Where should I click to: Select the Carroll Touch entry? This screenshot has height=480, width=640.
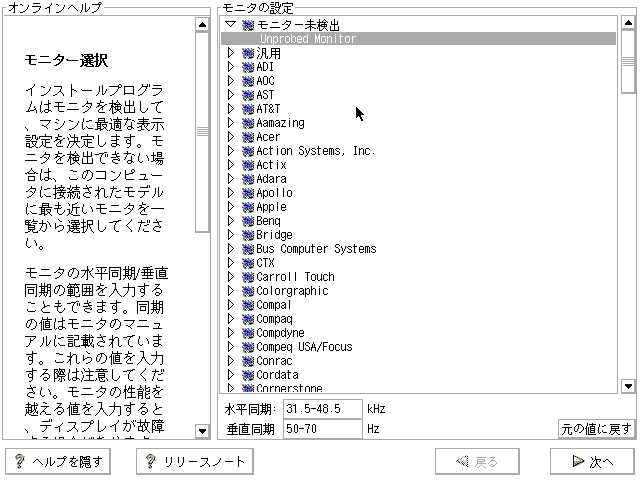pyautogui.click(x=296, y=277)
